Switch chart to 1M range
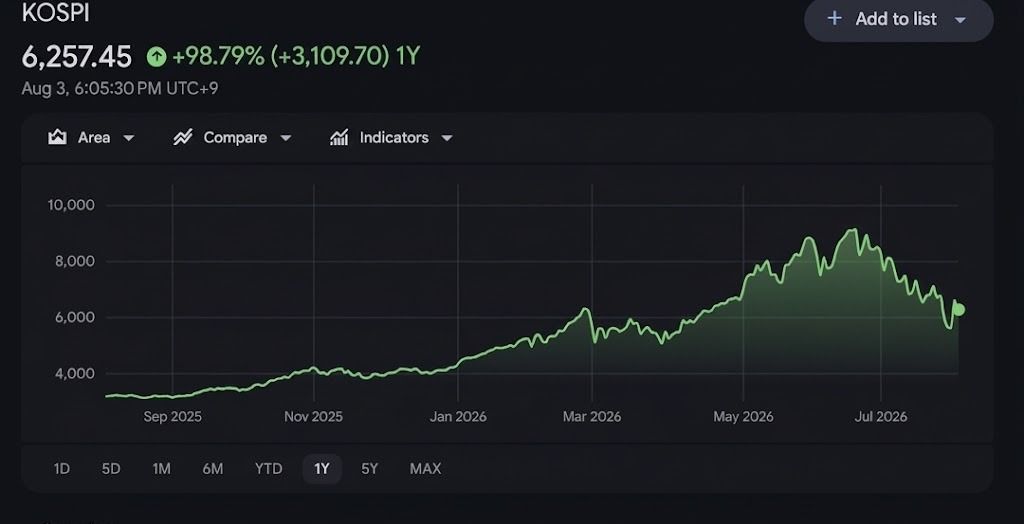1024x524 pixels. (x=161, y=468)
